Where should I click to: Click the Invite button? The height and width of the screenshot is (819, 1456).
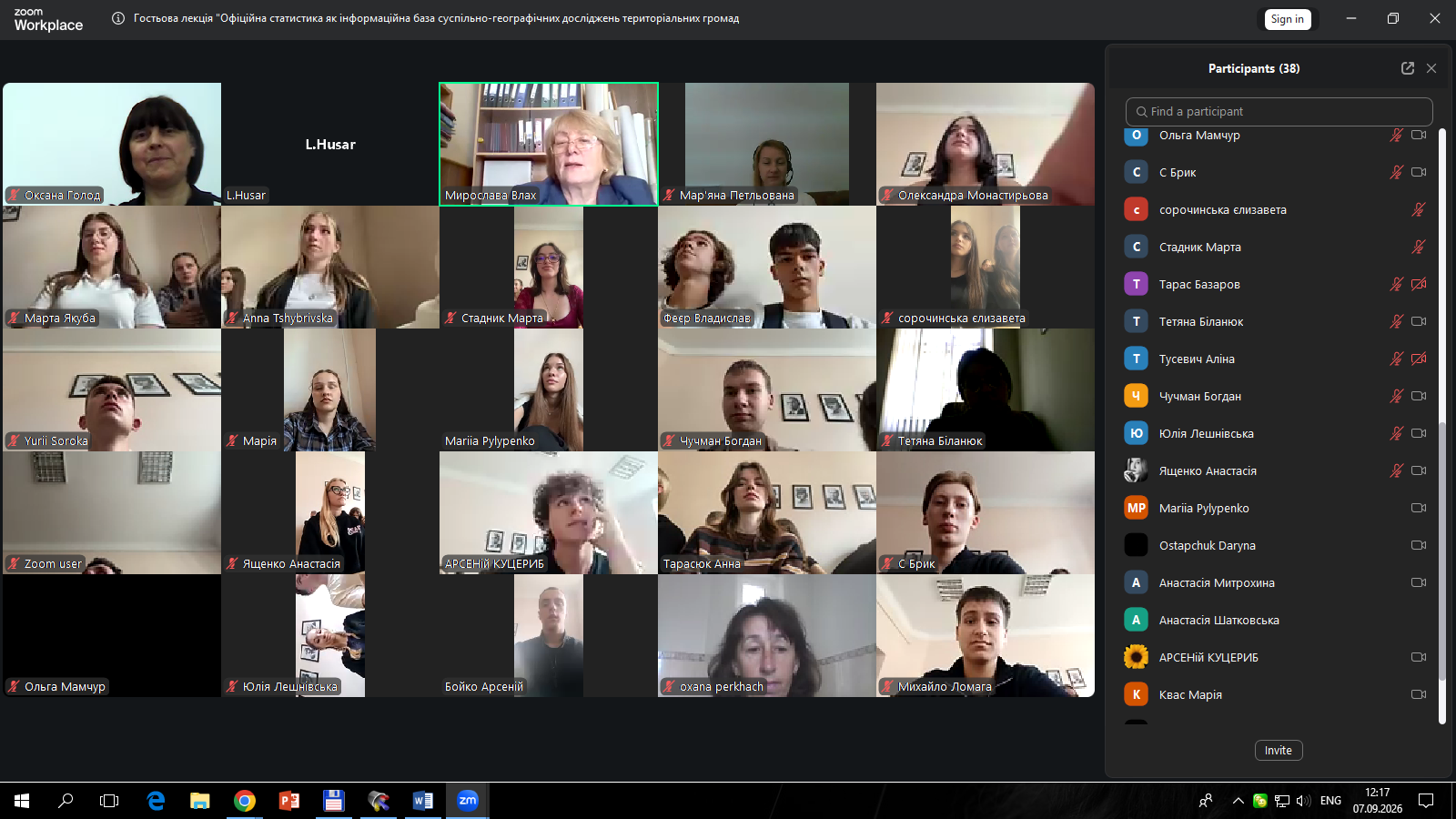tap(1279, 751)
